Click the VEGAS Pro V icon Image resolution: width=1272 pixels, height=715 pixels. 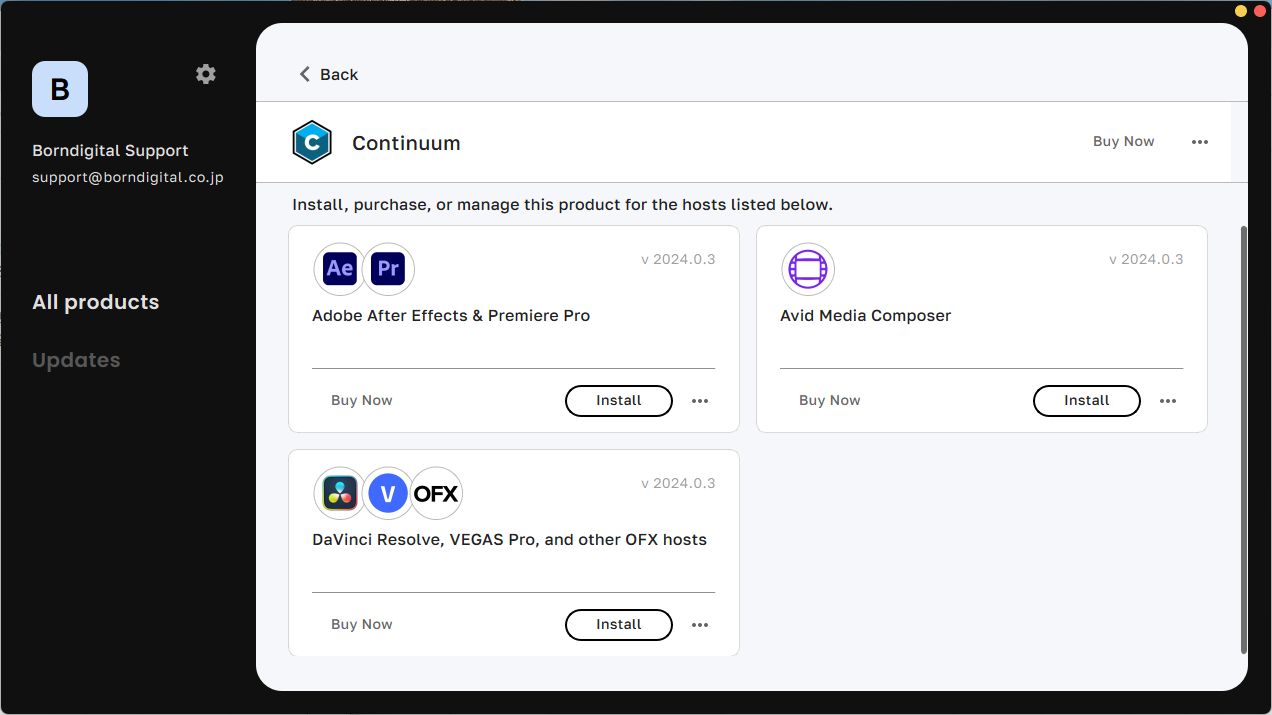click(388, 493)
